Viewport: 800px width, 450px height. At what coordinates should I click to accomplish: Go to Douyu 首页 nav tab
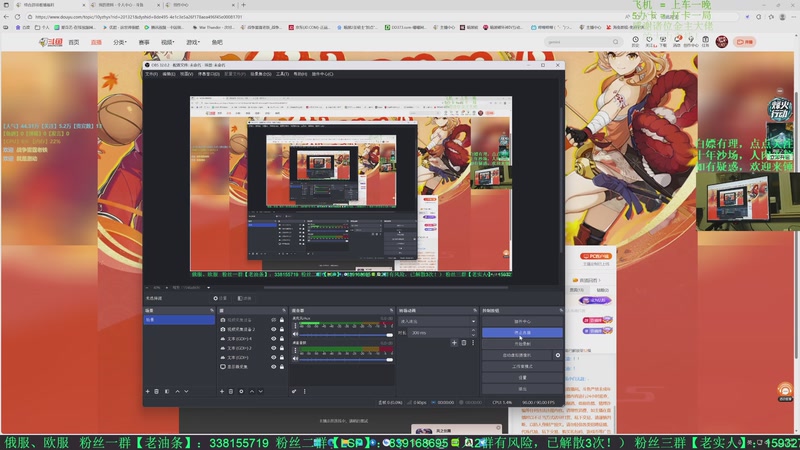pos(74,42)
